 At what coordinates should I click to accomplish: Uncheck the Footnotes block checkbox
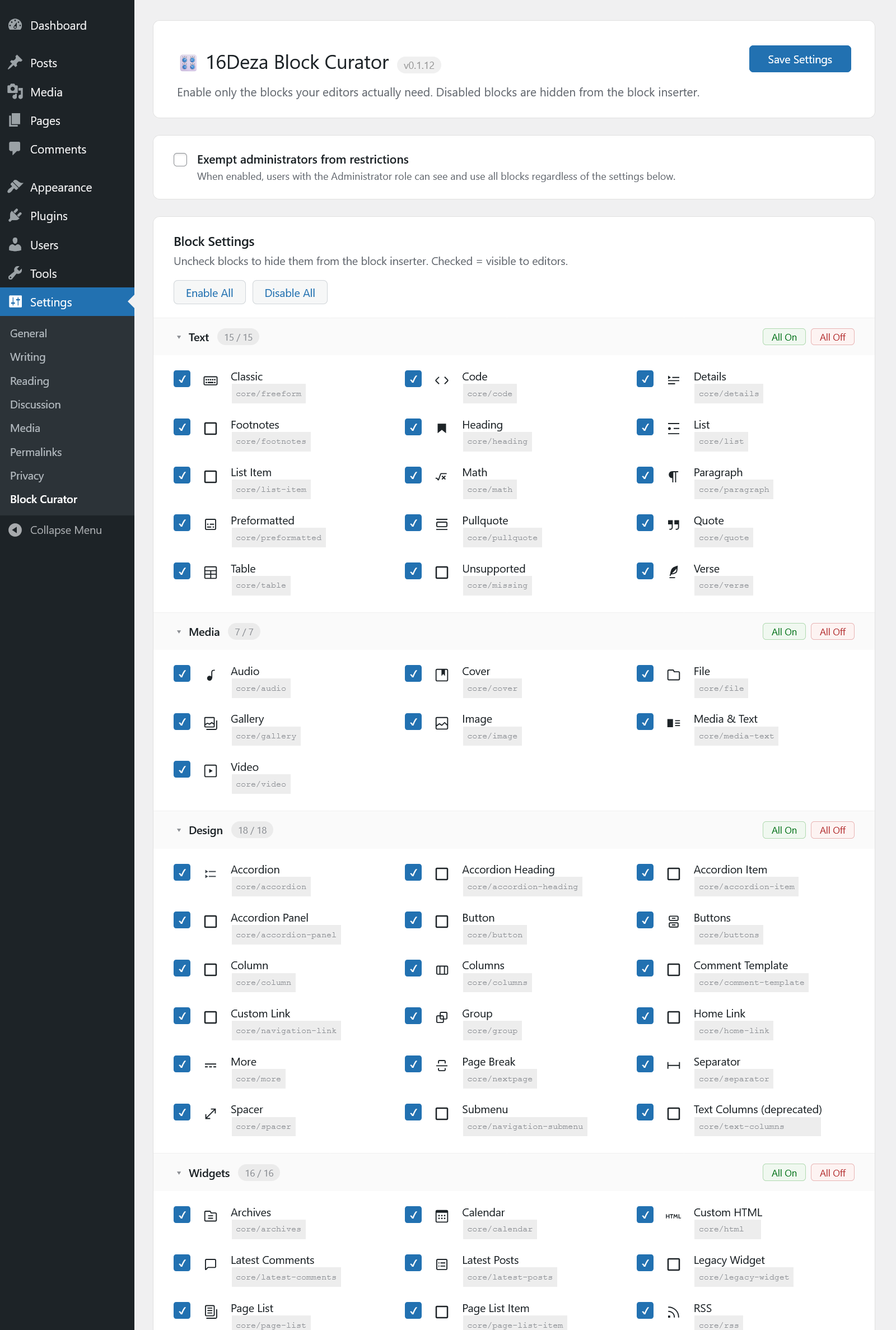coord(181,427)
